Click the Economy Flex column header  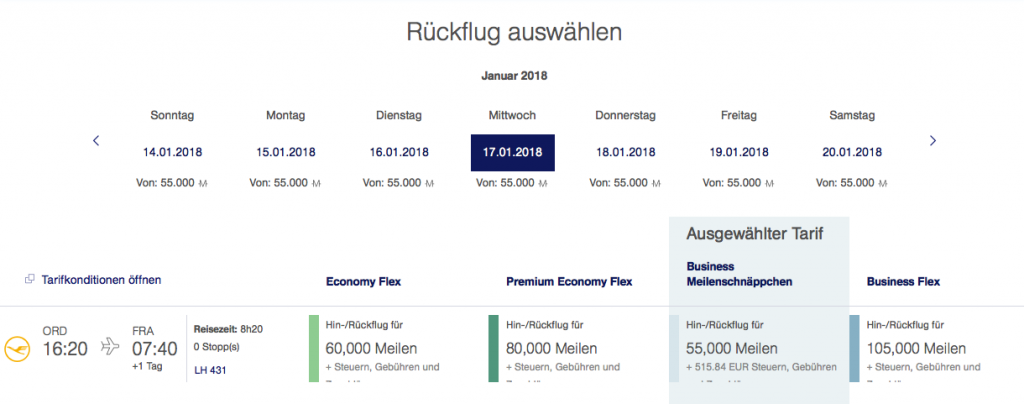click(x=363, y=282)
